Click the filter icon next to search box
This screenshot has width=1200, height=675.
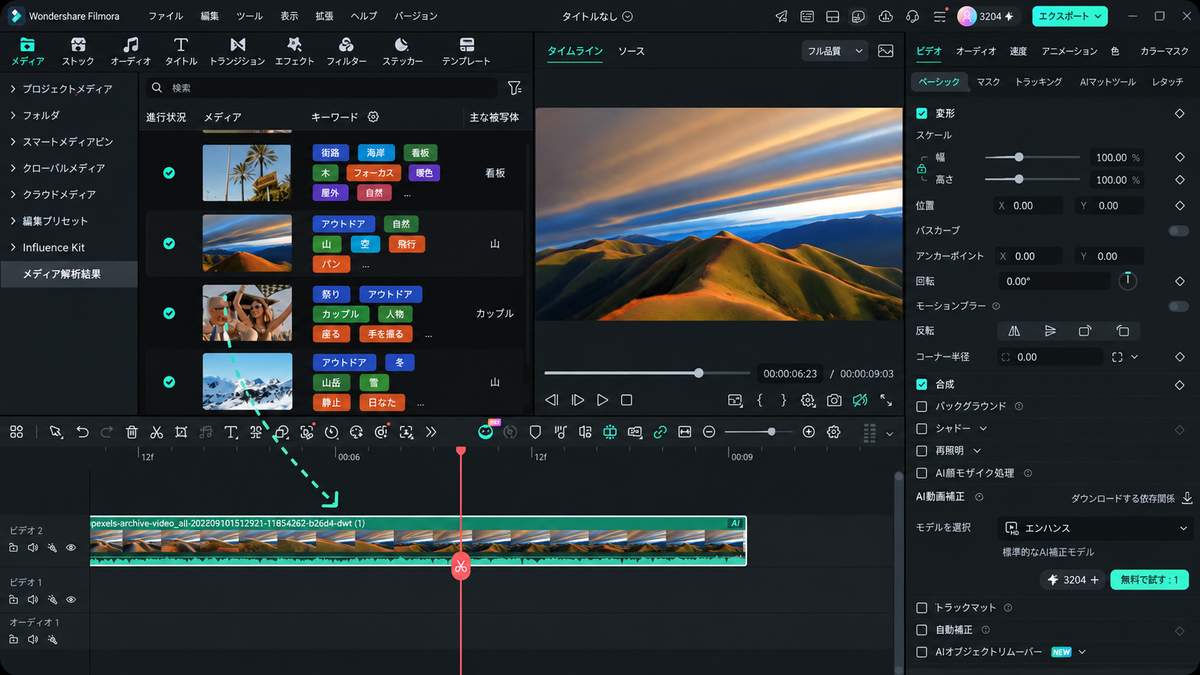pyautogui.click(x=514, y=88)
